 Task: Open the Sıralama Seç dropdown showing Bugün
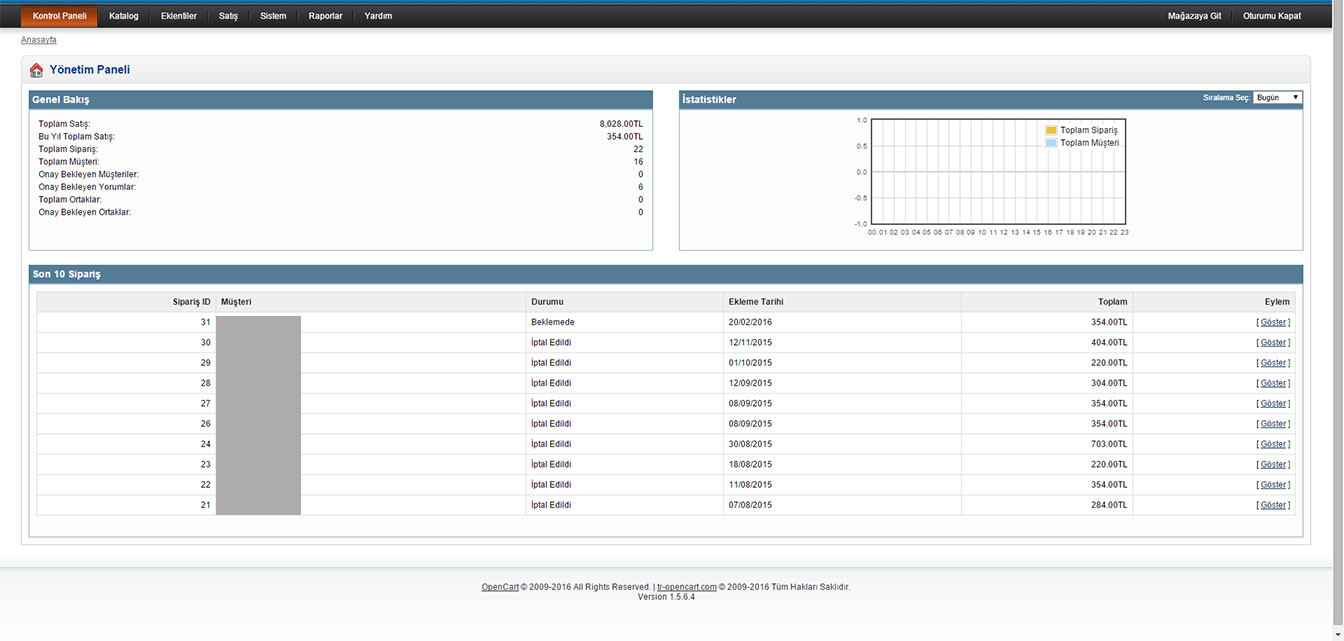click(1277, 97)
